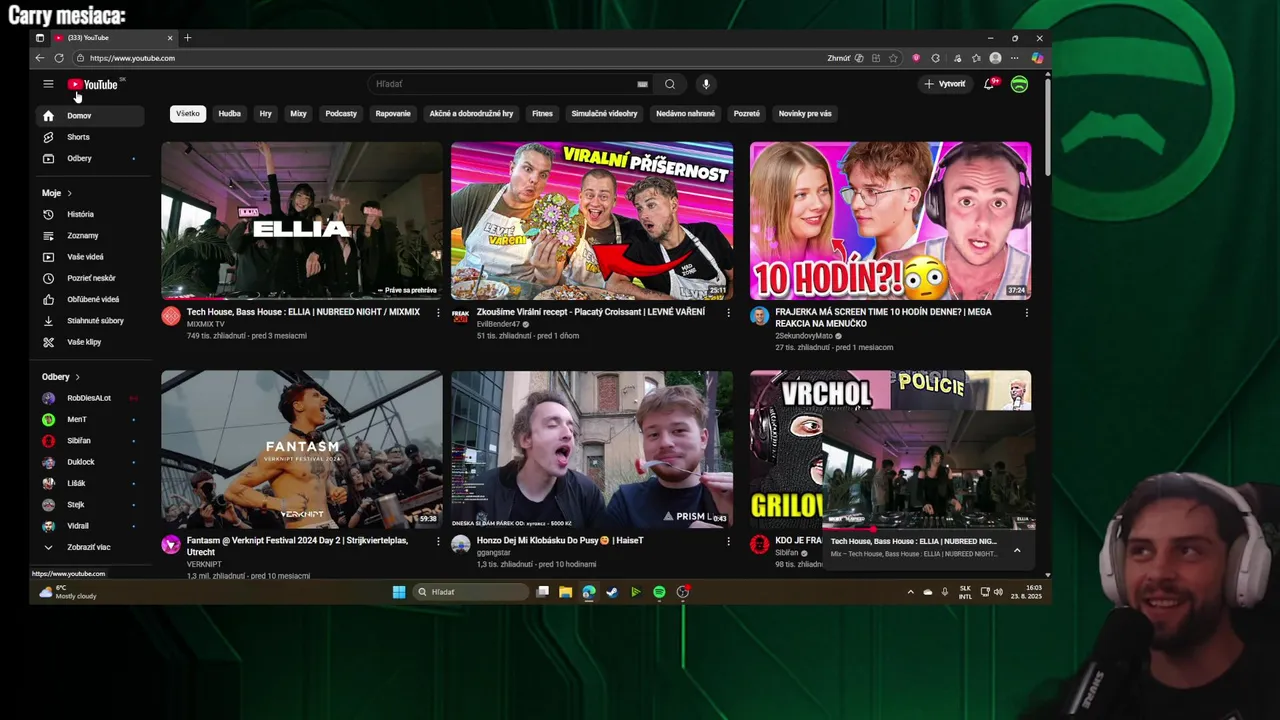Select Simulačné videohry chip

[604, 113]
